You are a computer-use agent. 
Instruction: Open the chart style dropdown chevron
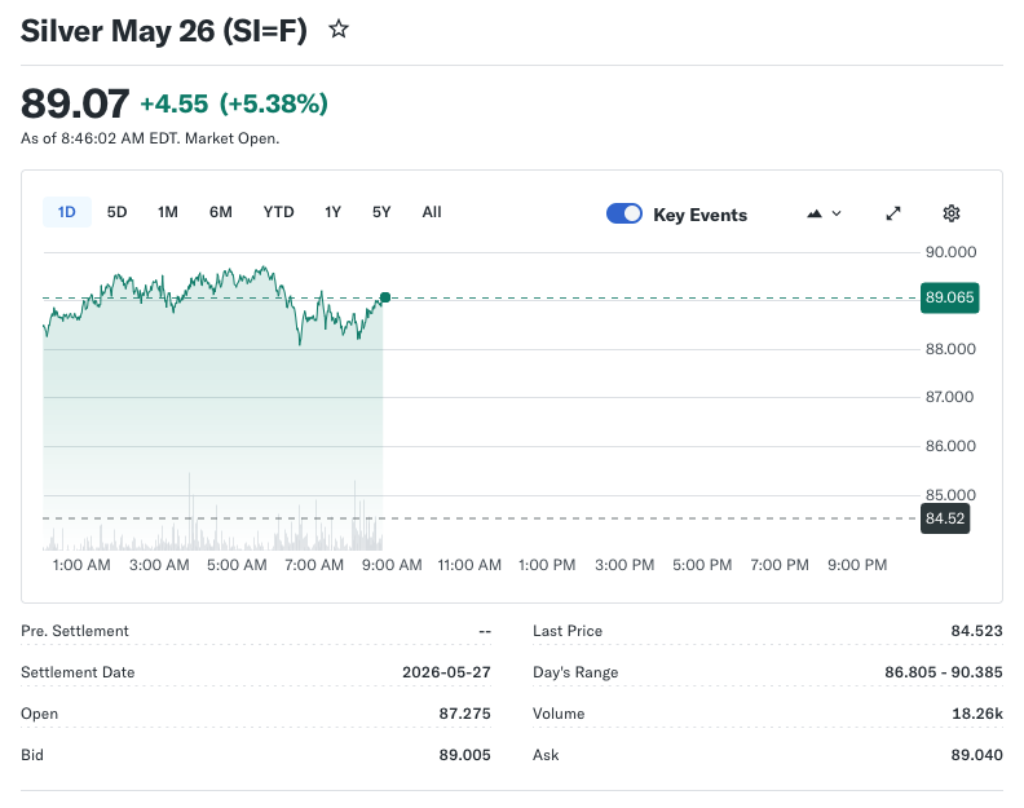tap(835, 214)
